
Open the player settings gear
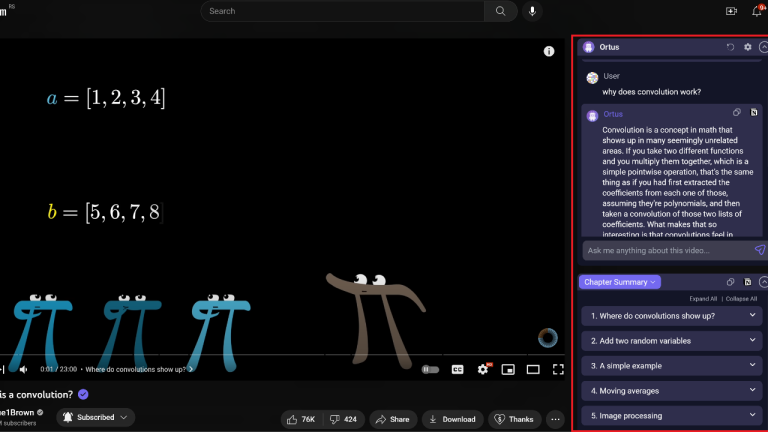pos(483,369)
